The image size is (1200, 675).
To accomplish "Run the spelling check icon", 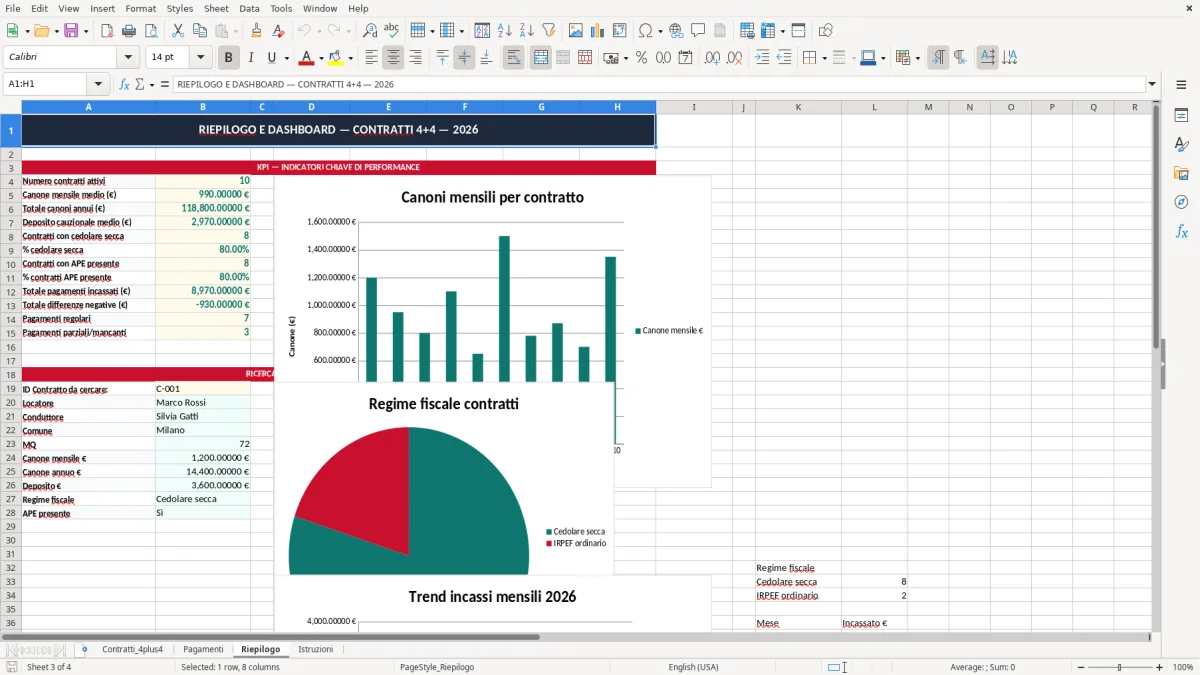I will coord(392,31).
